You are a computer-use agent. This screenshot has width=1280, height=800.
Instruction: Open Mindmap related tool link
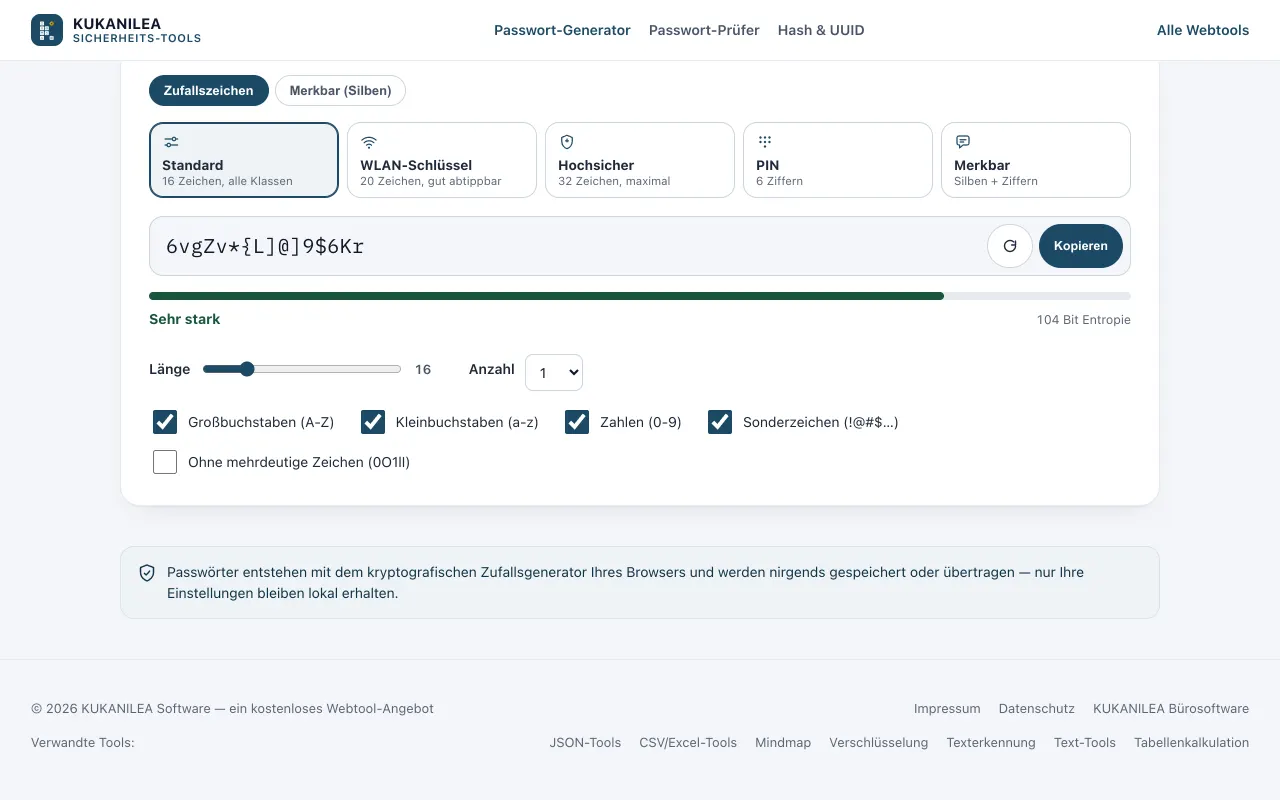coord(783,742)
